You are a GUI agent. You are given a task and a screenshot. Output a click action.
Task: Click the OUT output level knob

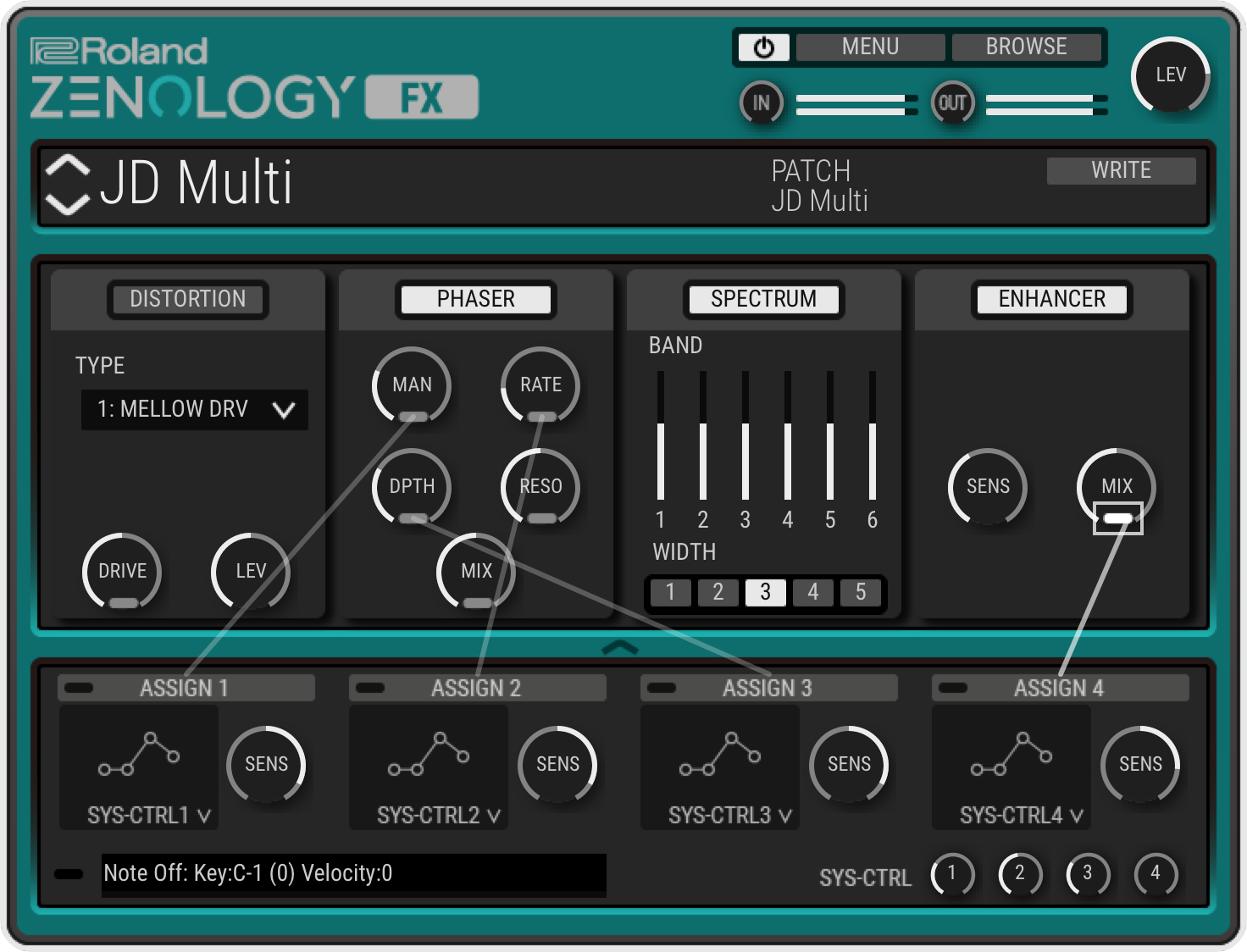click(951, 103)
